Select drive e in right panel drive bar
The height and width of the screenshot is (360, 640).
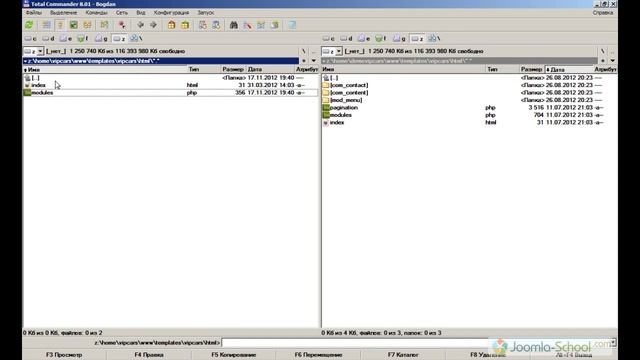(364, 38)
